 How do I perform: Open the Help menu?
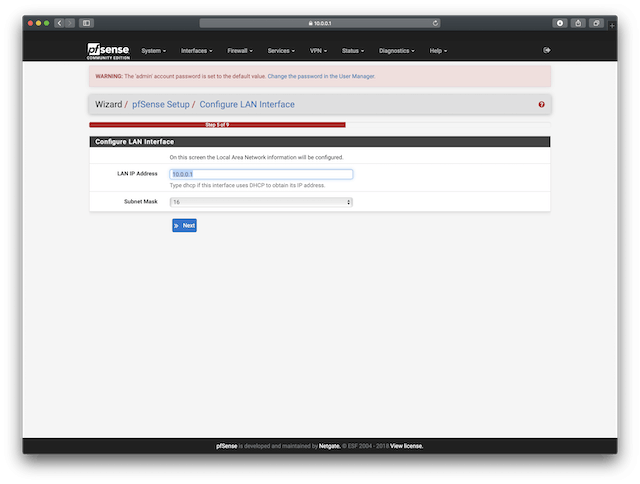coord(438,51)
